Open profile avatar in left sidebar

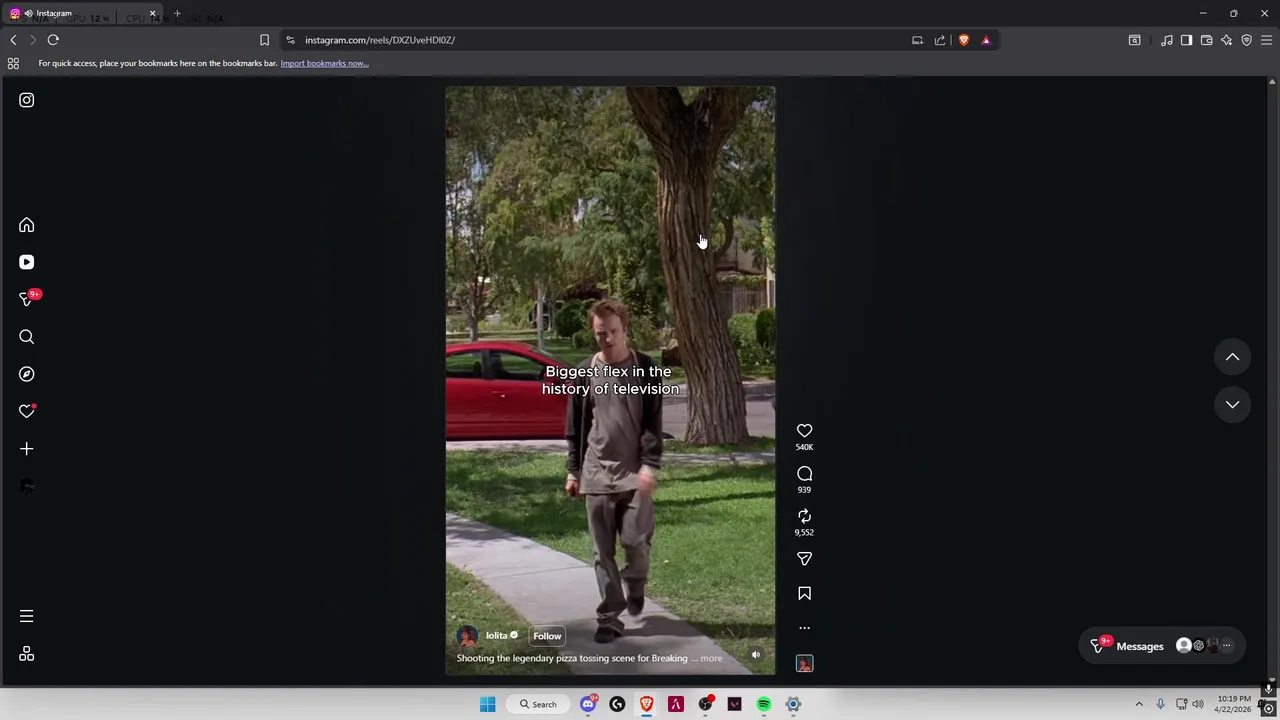click(x=27, y=486)
